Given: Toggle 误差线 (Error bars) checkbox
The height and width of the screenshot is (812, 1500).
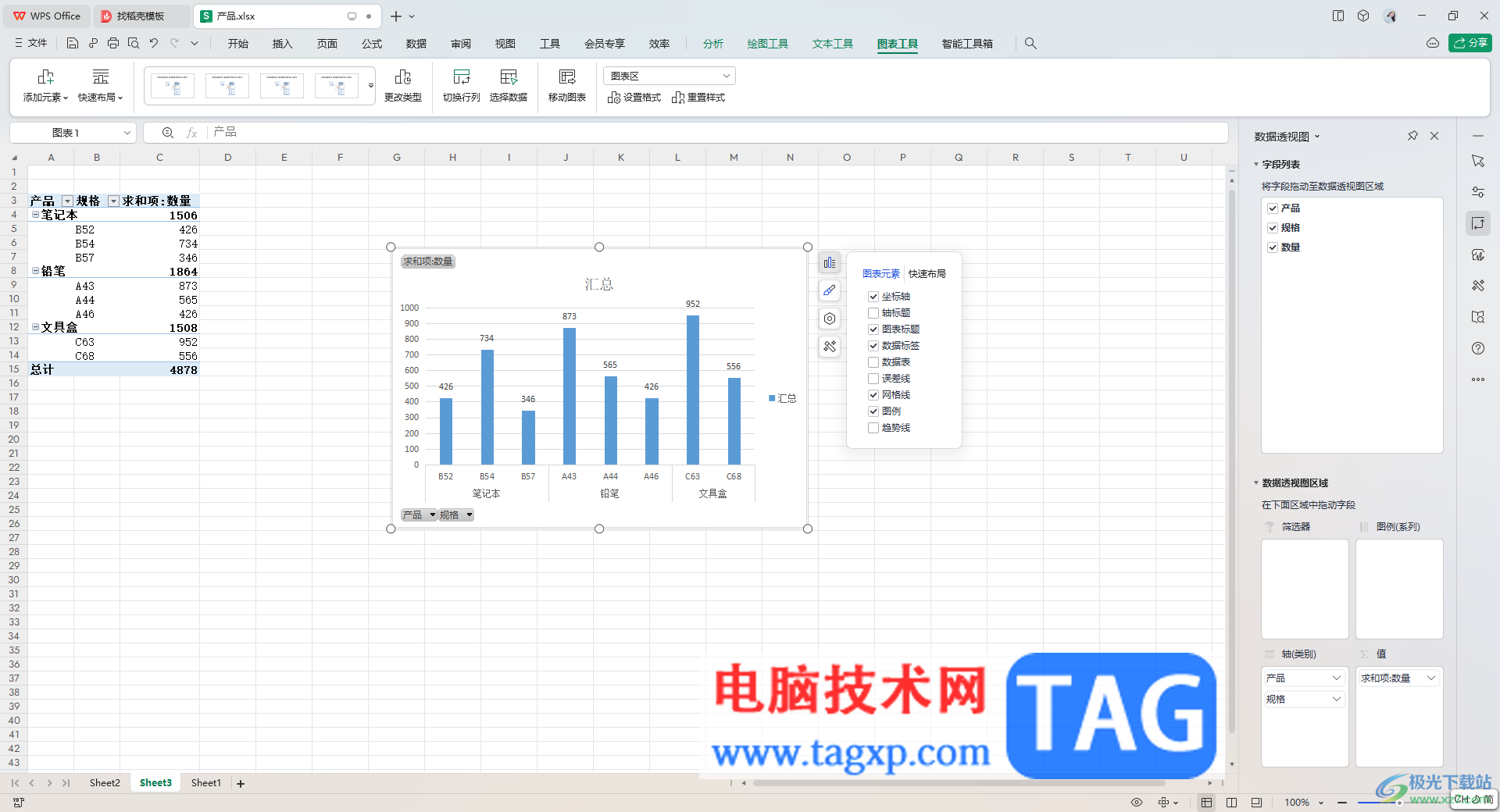Looking at the screenshot, I should tap(873, 379).
